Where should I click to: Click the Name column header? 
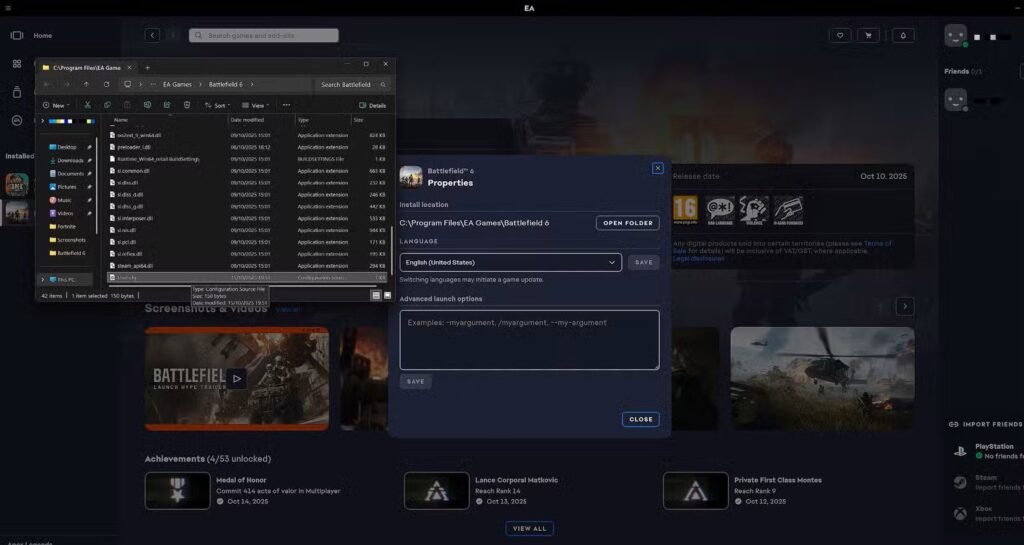121,120
